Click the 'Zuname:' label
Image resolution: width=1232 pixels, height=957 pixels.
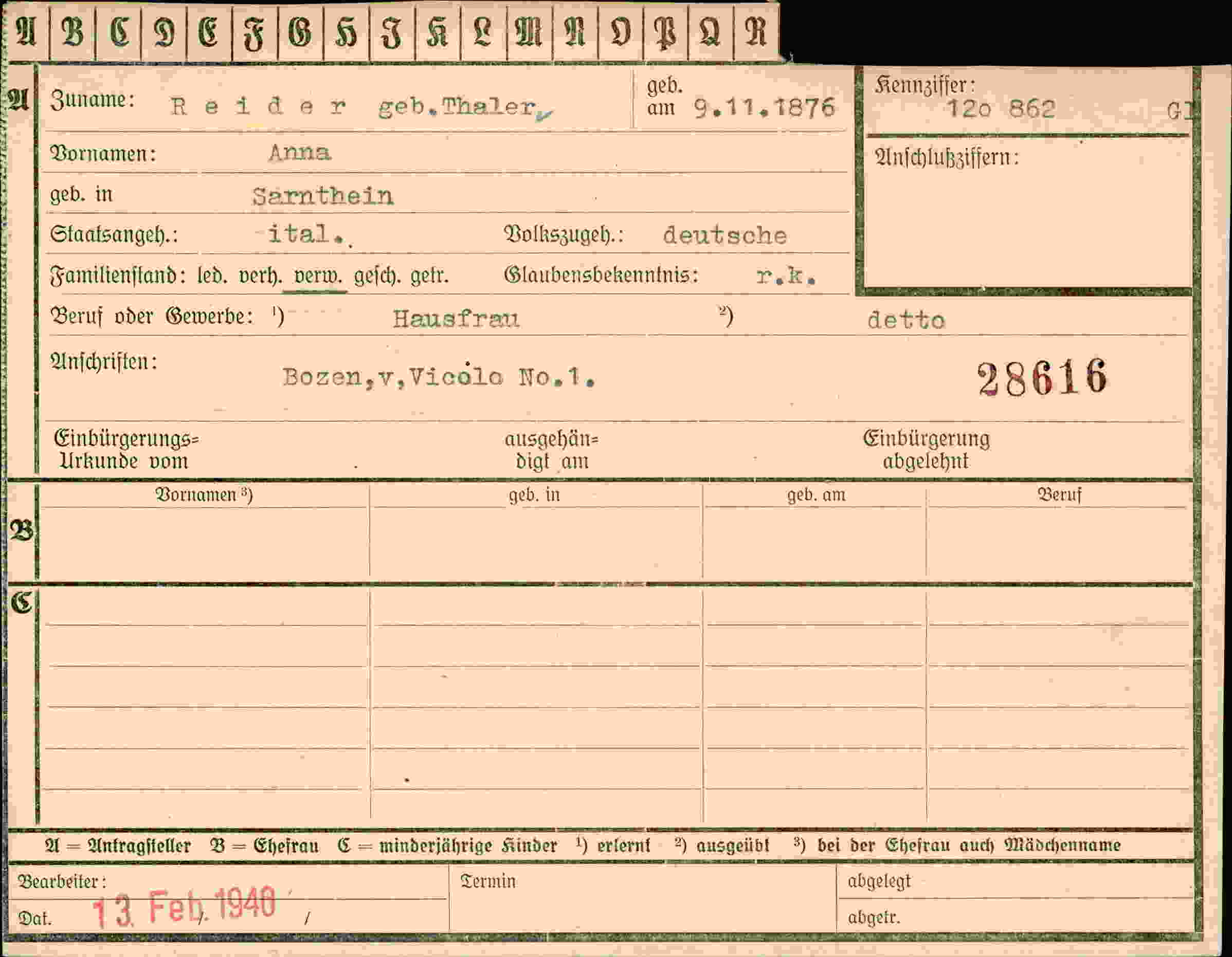tap(93, 100)
